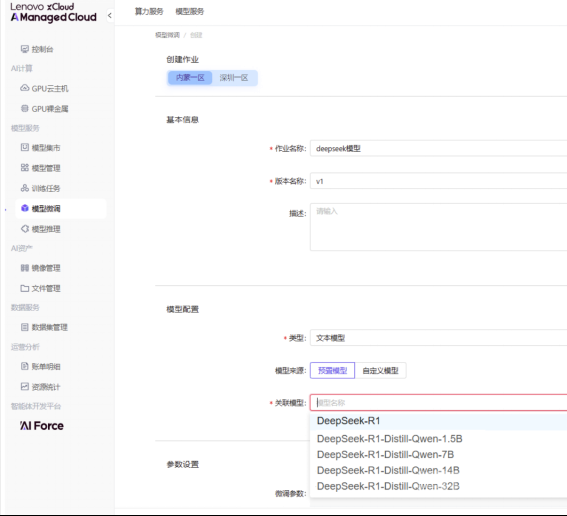The image size is (567, 516).
Task: Click the 作业名称 input containing deepseek模型
Action: [x=438, y=148]
